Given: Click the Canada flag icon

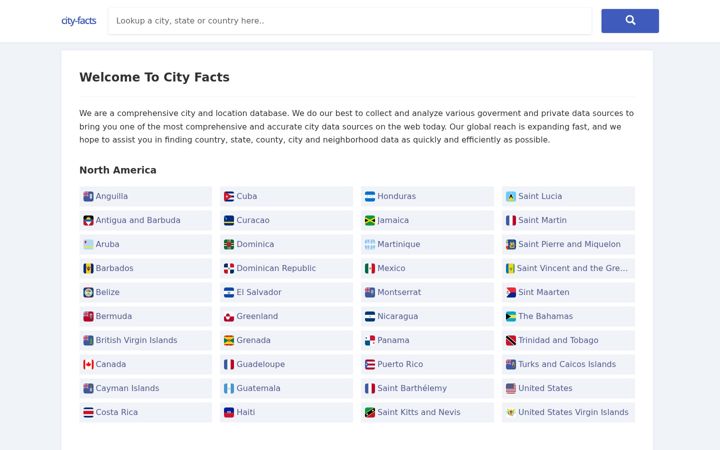Looking at the screenshot, I should pos(88,365).
